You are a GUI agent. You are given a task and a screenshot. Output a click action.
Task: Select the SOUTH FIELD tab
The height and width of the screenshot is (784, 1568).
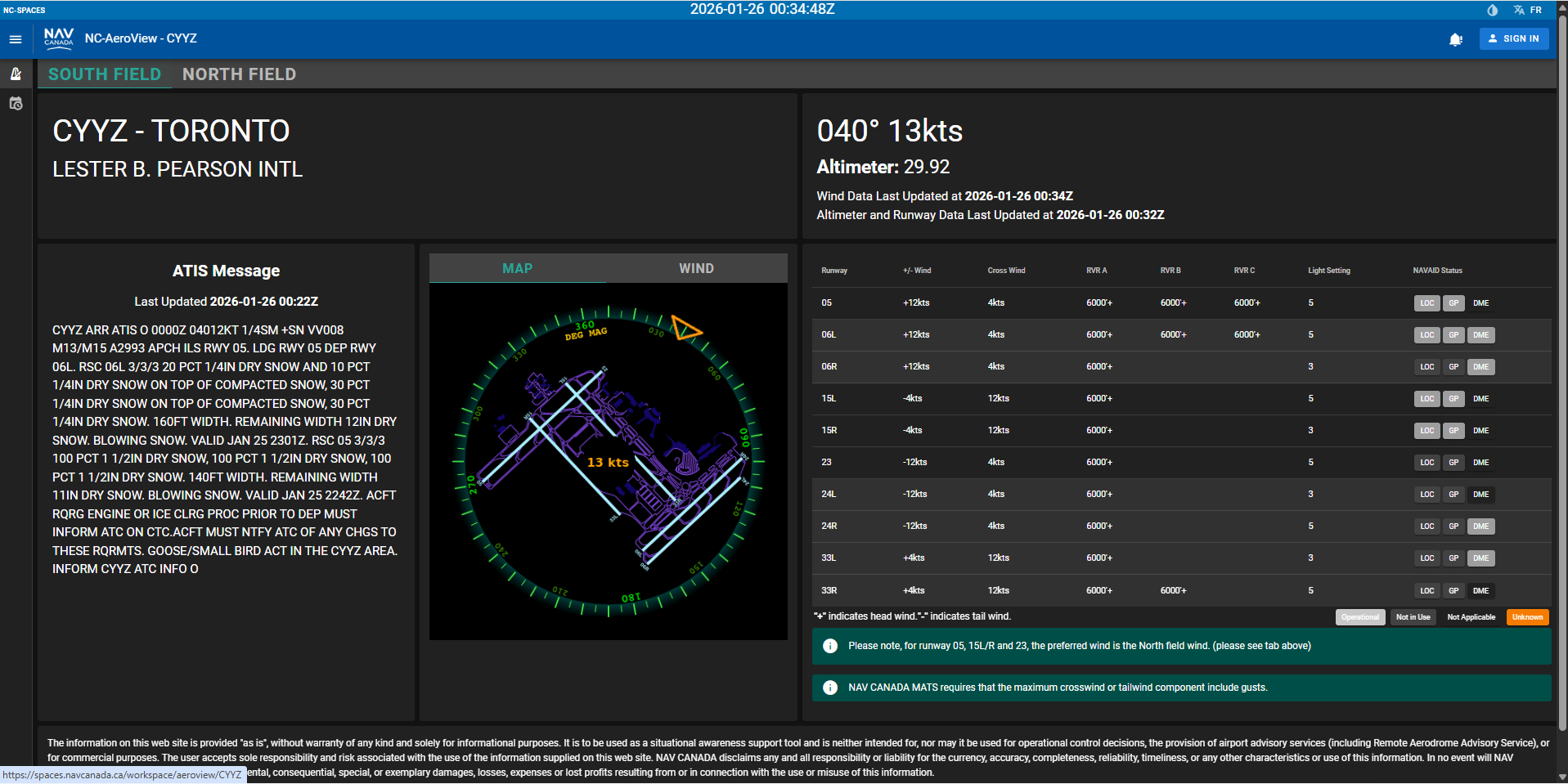(x=105, y=74)
